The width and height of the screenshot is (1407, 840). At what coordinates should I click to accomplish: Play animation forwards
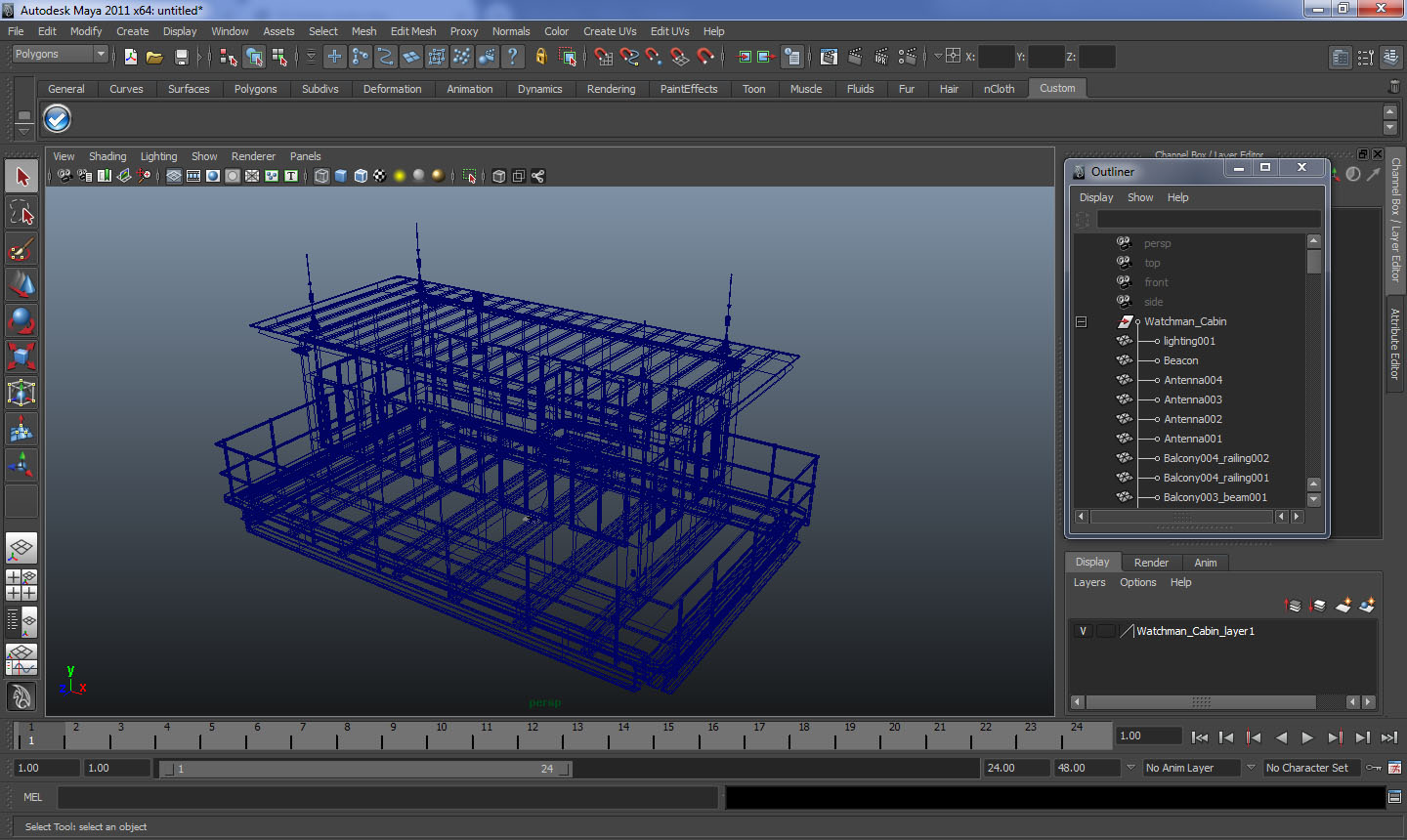pyautogui.click(x=1307, y=737)
